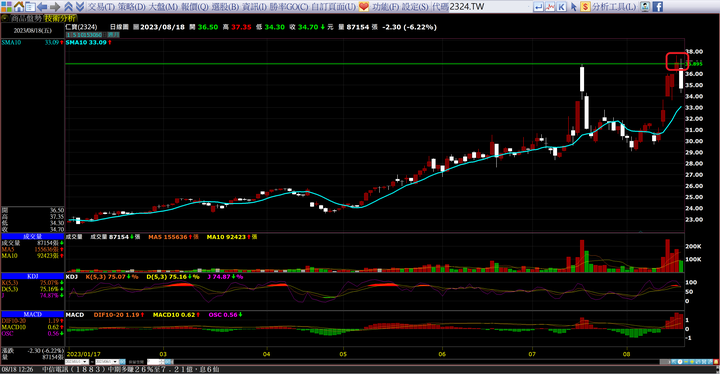Open the K-line chart icon
This screenshot has height=374, width=720.
pos(562,6)
